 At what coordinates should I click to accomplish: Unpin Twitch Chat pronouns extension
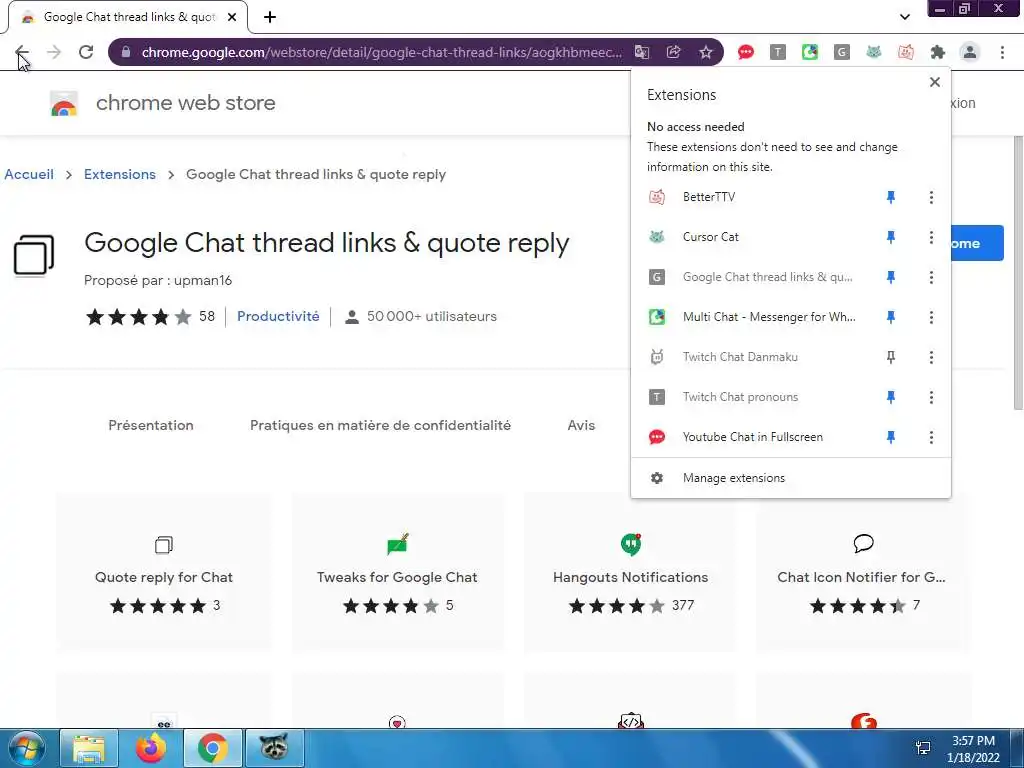point(891,397)
